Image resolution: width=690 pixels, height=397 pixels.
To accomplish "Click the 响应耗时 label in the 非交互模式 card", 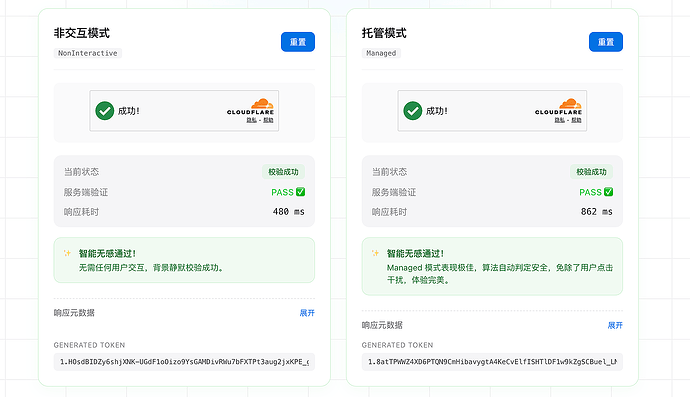I will pos(81,212).
